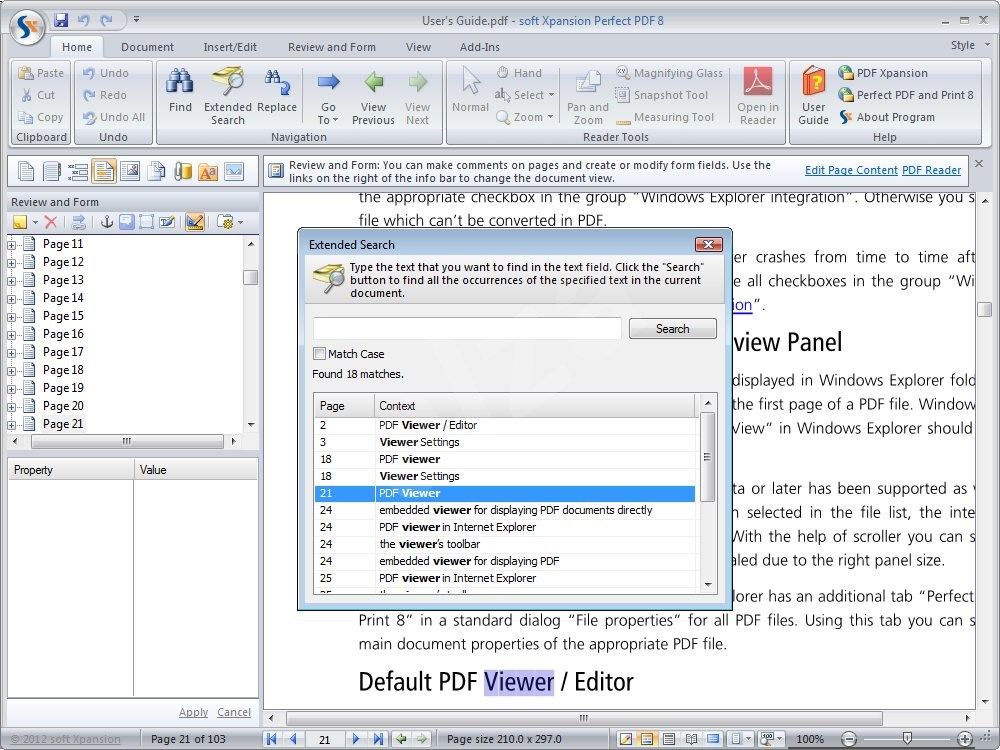Open the Extended Search tool in ribbon
1000x750 pixels.
point(228,96)
